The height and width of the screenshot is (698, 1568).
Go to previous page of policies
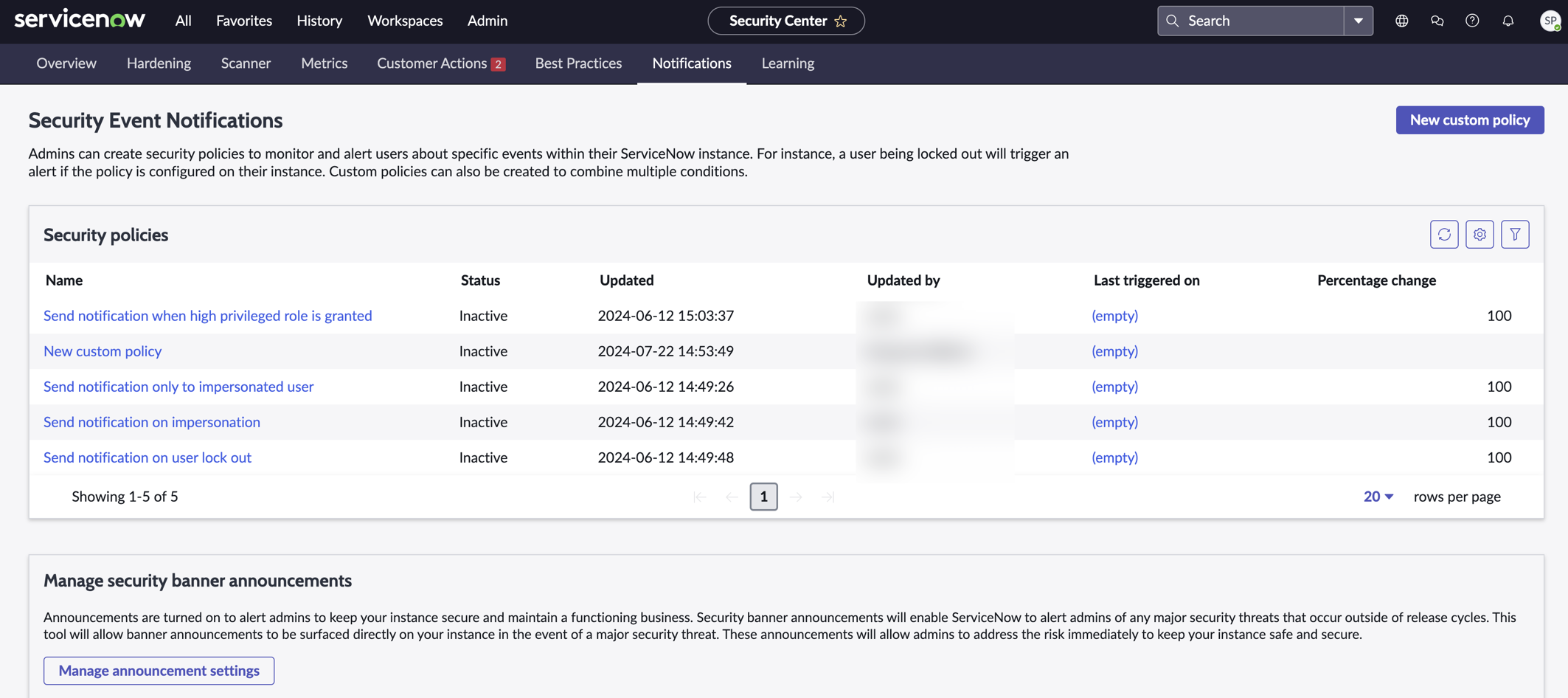tap(732, 497)
